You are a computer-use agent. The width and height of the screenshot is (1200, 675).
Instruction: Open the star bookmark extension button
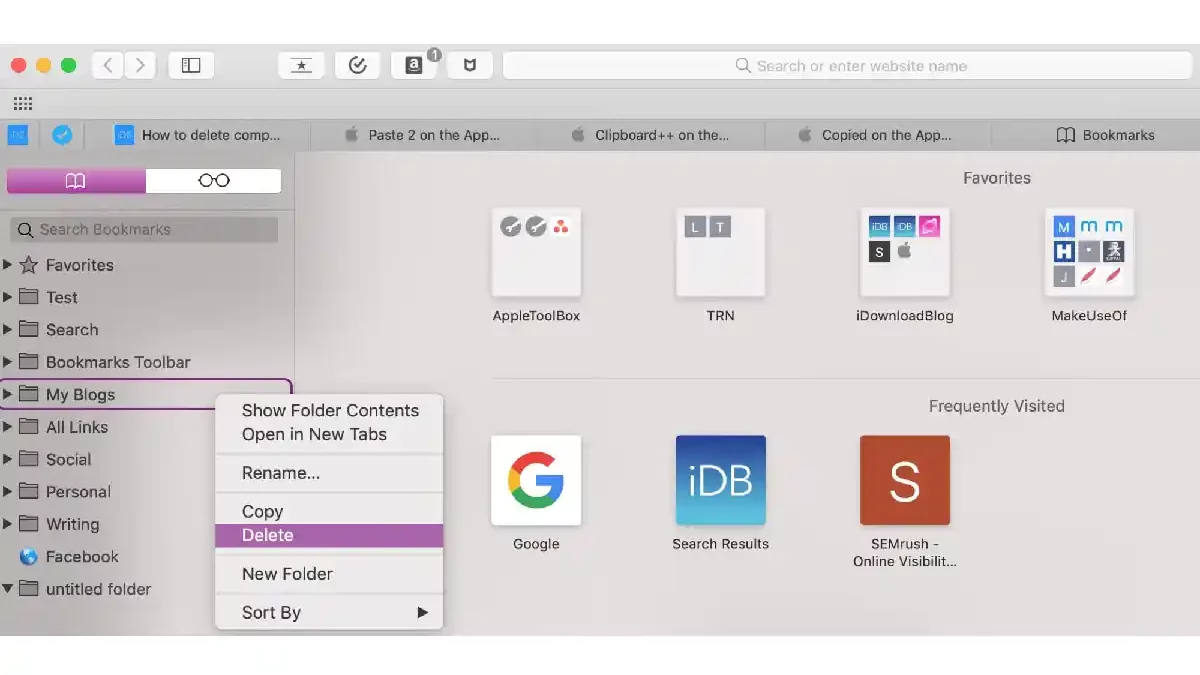point(301,65)
